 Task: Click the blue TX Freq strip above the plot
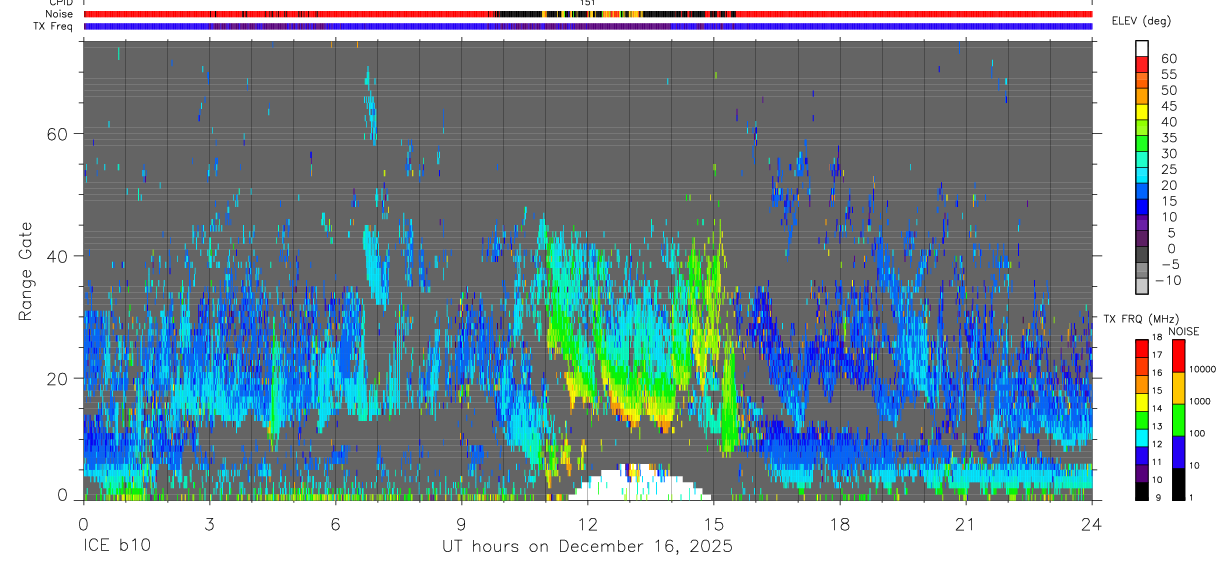[588, 26]
